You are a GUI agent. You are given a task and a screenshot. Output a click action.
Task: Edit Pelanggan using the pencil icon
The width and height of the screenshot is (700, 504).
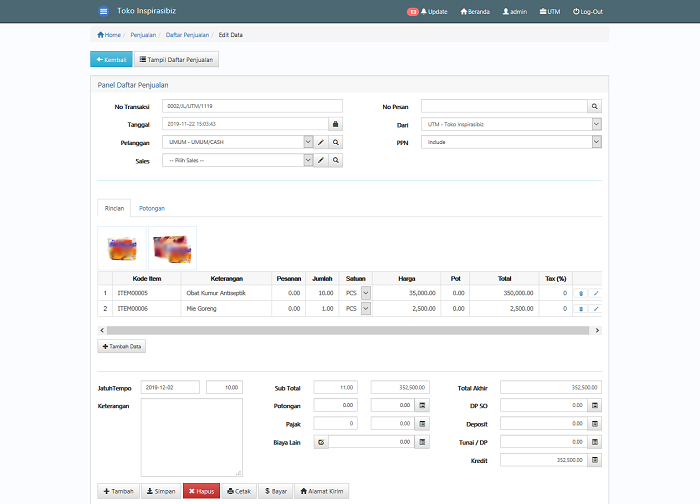click(x=321, y=142)
